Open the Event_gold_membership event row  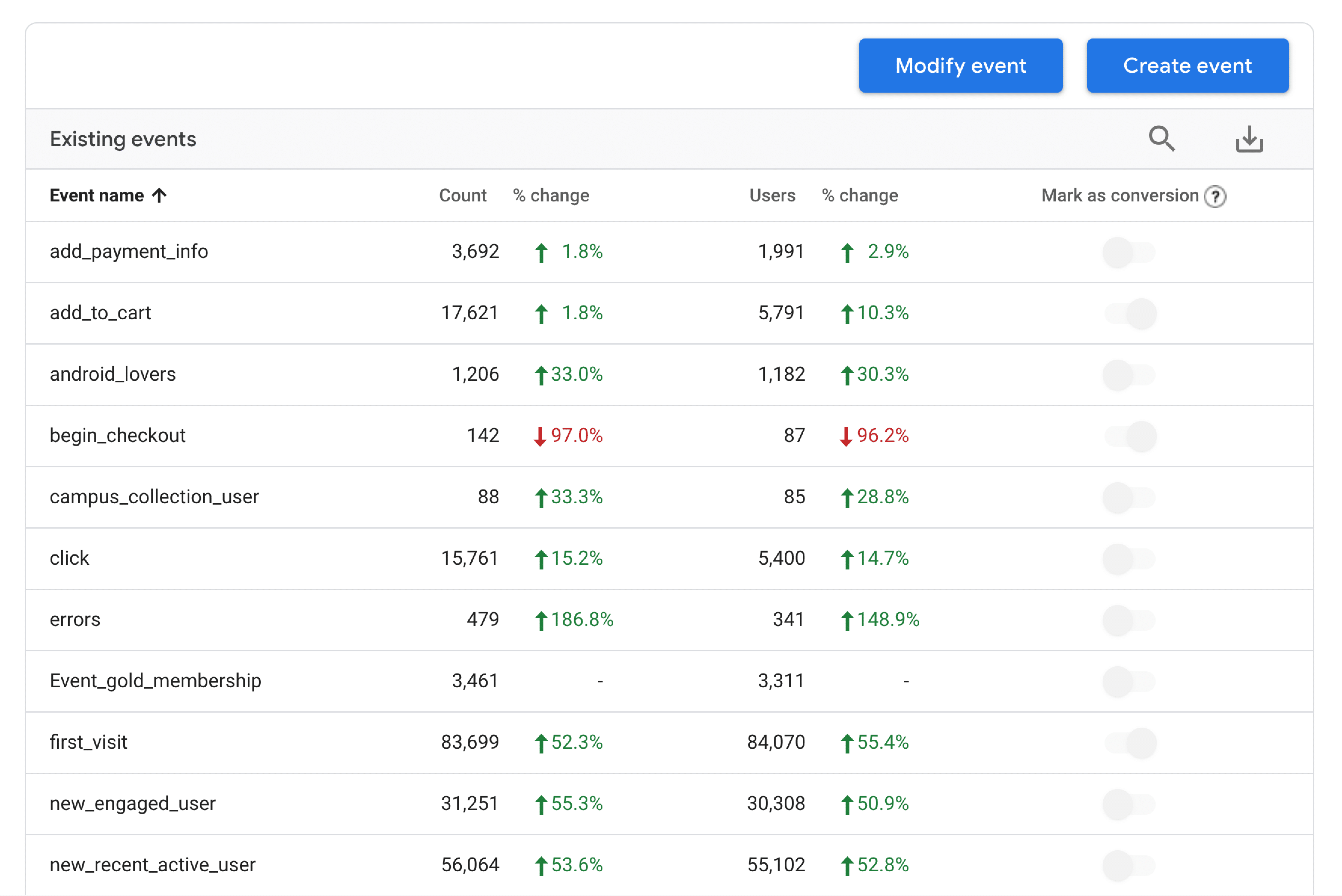[x=155, y=681]
